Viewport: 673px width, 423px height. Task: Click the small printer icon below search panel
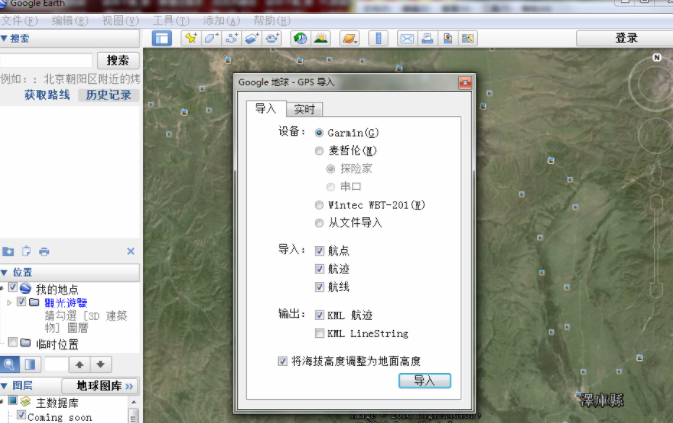(44, 251)
